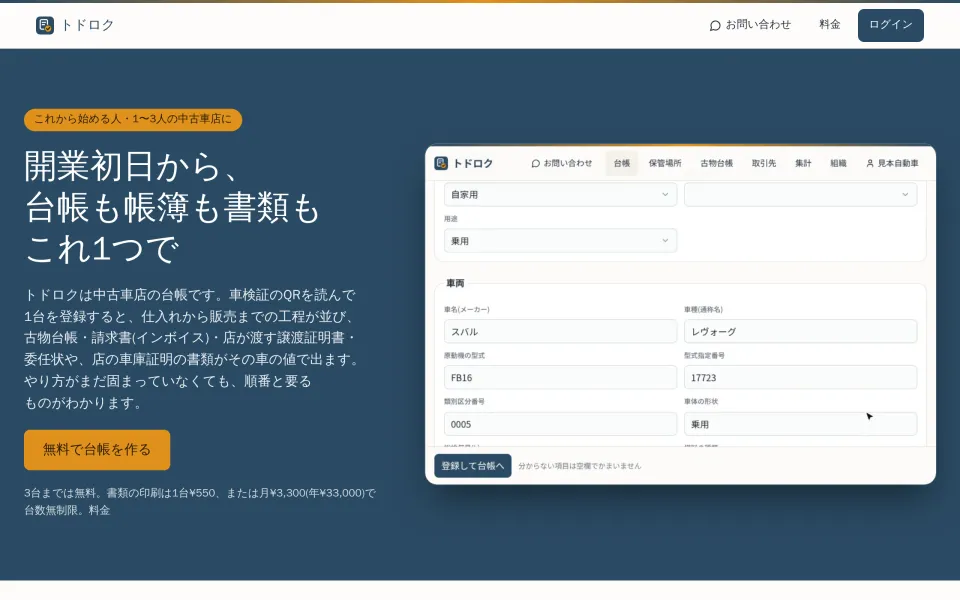Click the 車体の形状 field containing 乗用
Viewport: 960px width, 600px height.
[800, 424]
